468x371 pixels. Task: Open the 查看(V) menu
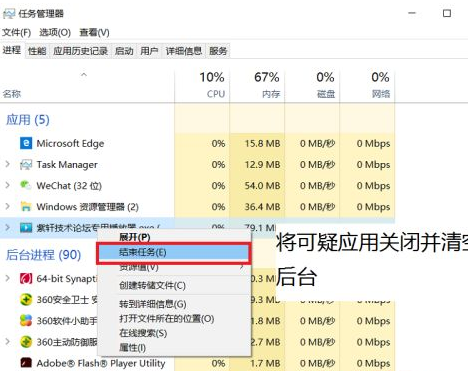point(94,32)
